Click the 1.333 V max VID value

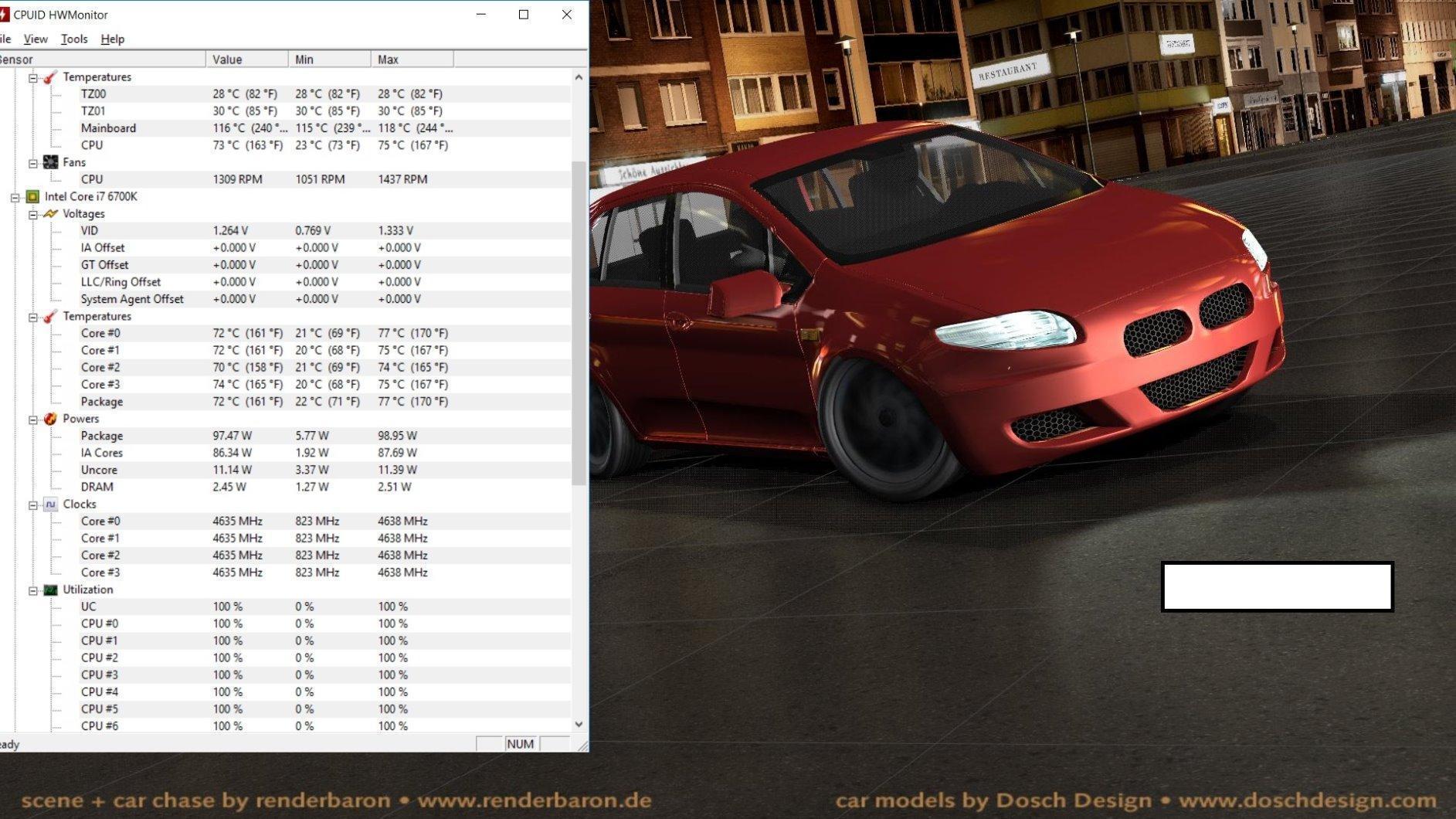click(395, 231)
